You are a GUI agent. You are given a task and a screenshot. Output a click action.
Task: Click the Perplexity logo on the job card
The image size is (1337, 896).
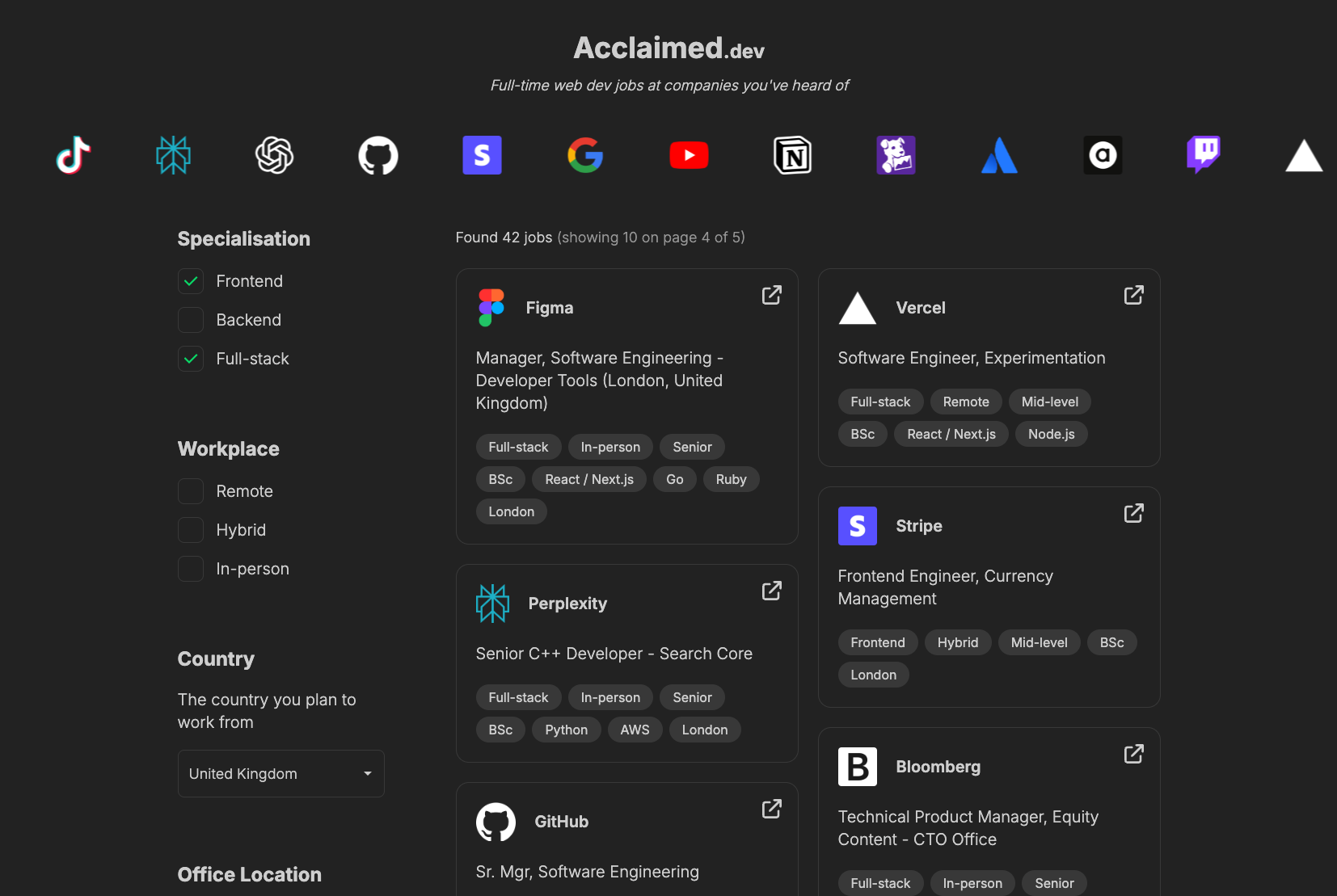492,604
